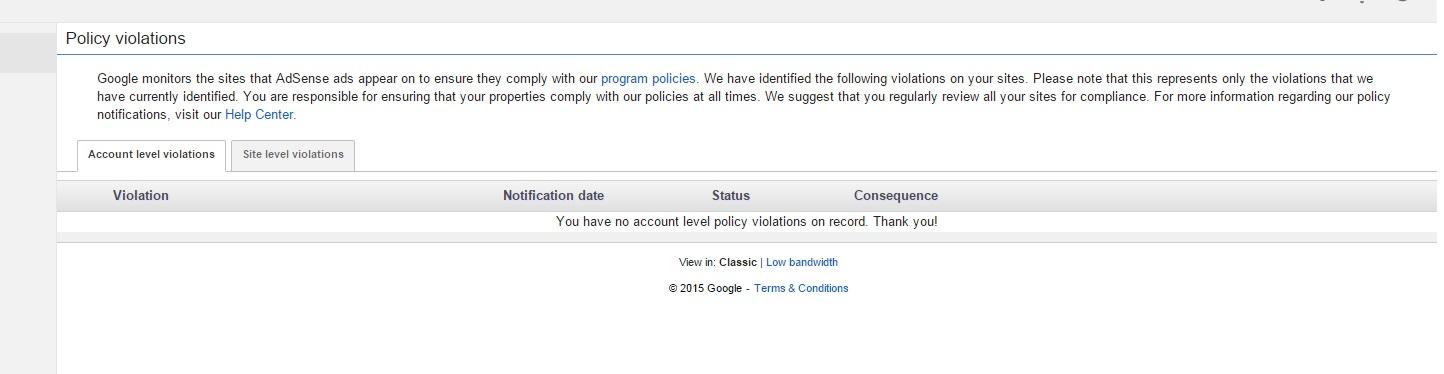
Task: Click the Consequence column header
Action: tap(896, 196)
